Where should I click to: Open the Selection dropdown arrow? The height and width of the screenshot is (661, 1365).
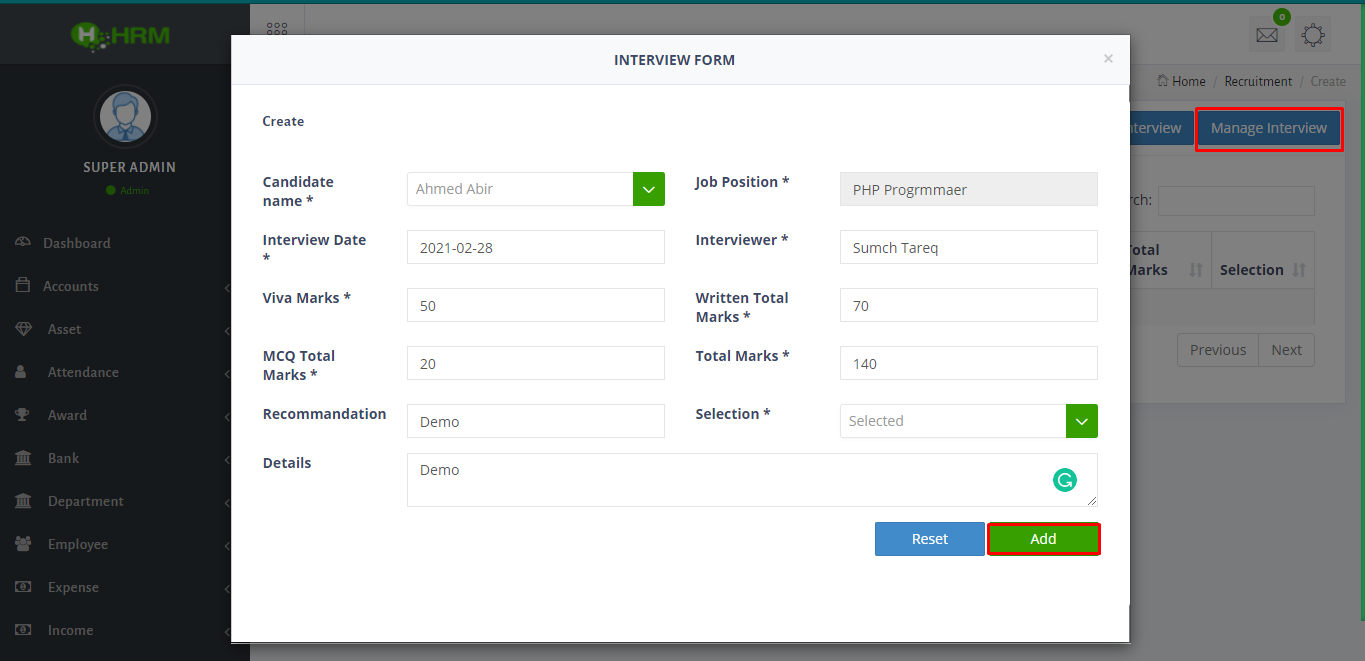[x=1081, y=421]
